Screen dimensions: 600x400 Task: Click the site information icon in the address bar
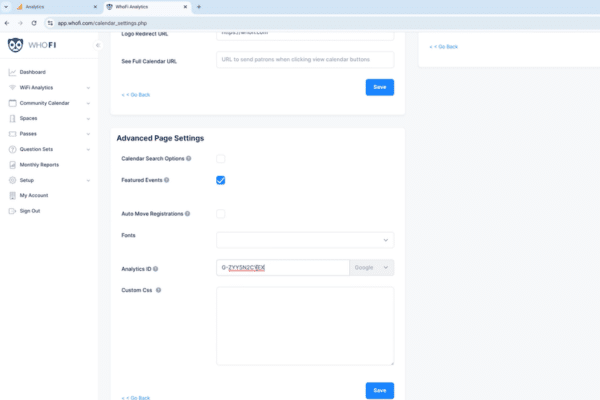pos(50,23)
